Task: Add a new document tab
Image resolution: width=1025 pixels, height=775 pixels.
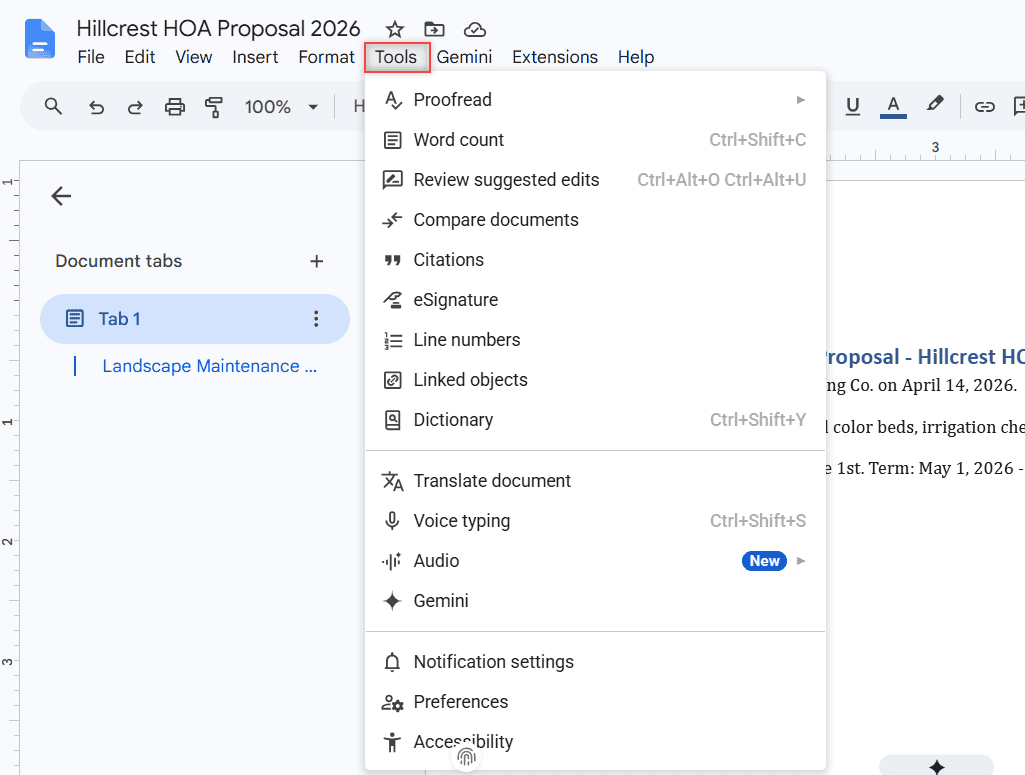Action: point(316,261)
